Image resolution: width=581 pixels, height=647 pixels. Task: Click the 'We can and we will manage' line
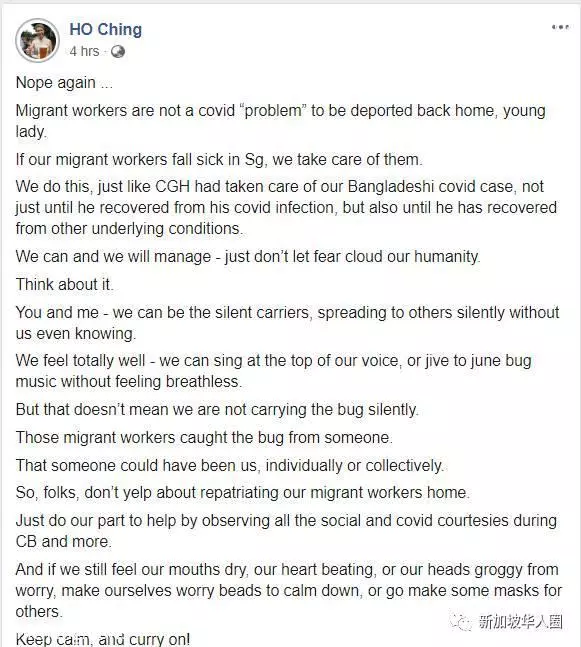tap(248, 257)
